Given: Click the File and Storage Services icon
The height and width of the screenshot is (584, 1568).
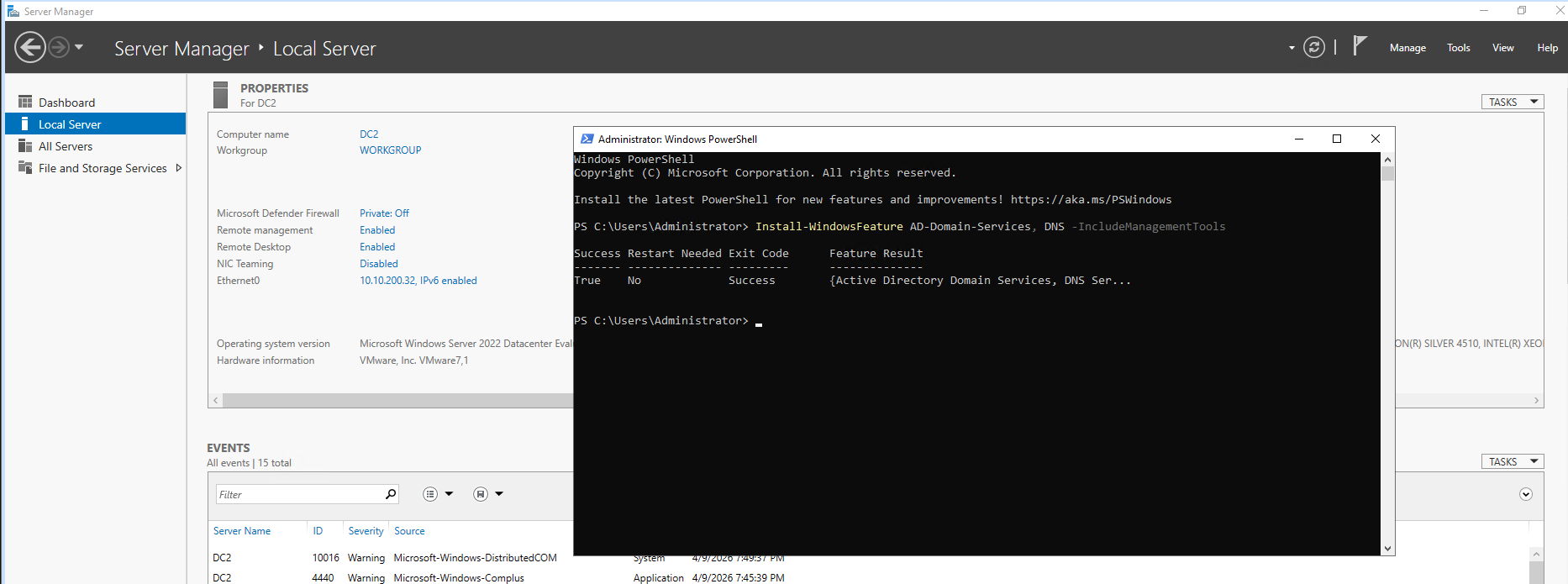Looking at the screenshot, I should pos(25,168).
